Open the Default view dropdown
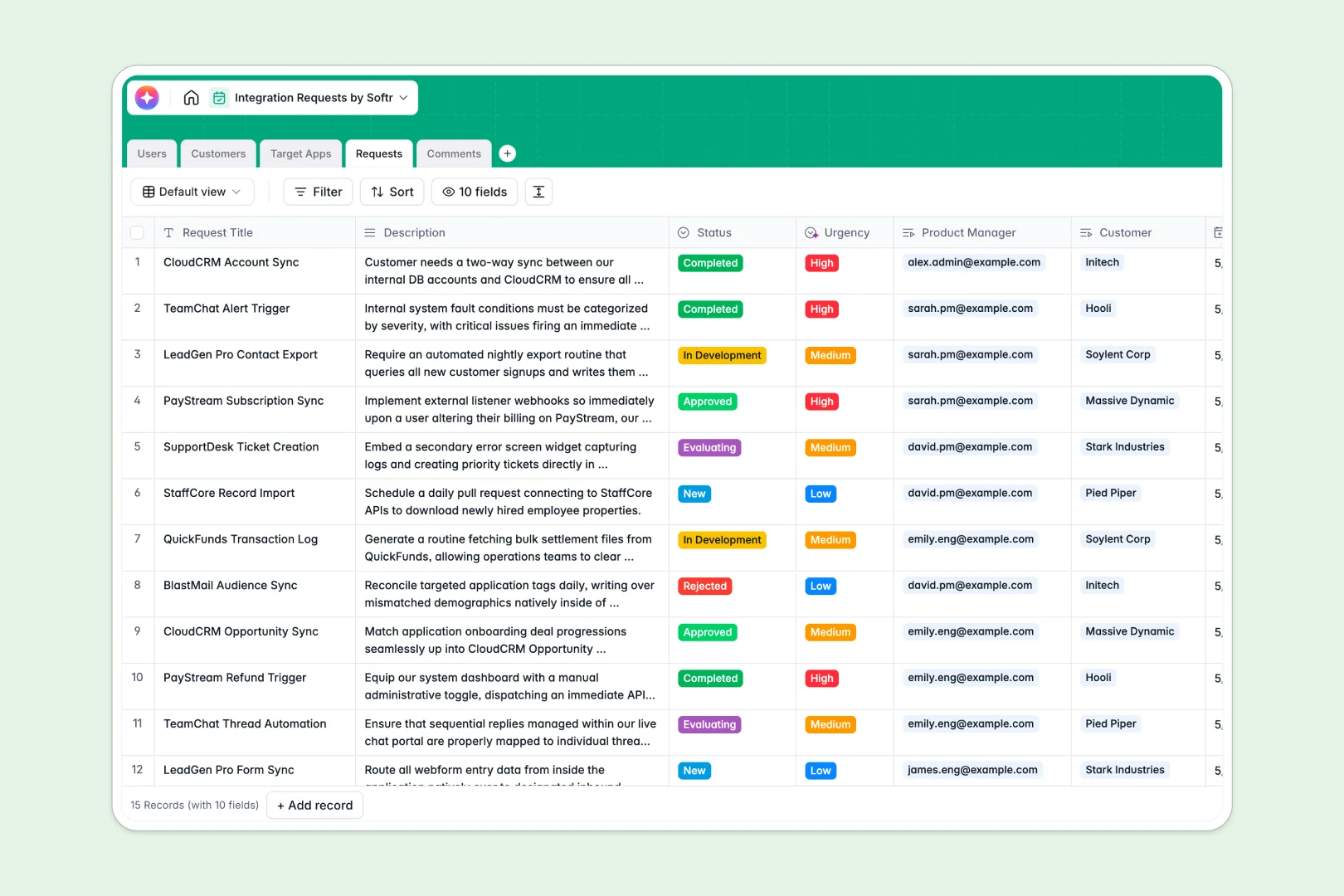 (192, 192)
